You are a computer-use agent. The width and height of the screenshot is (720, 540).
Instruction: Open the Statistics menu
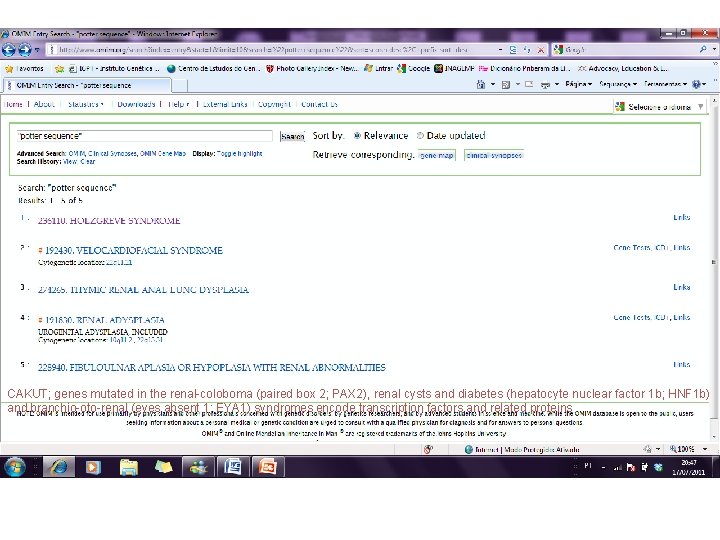pos(85,104)
